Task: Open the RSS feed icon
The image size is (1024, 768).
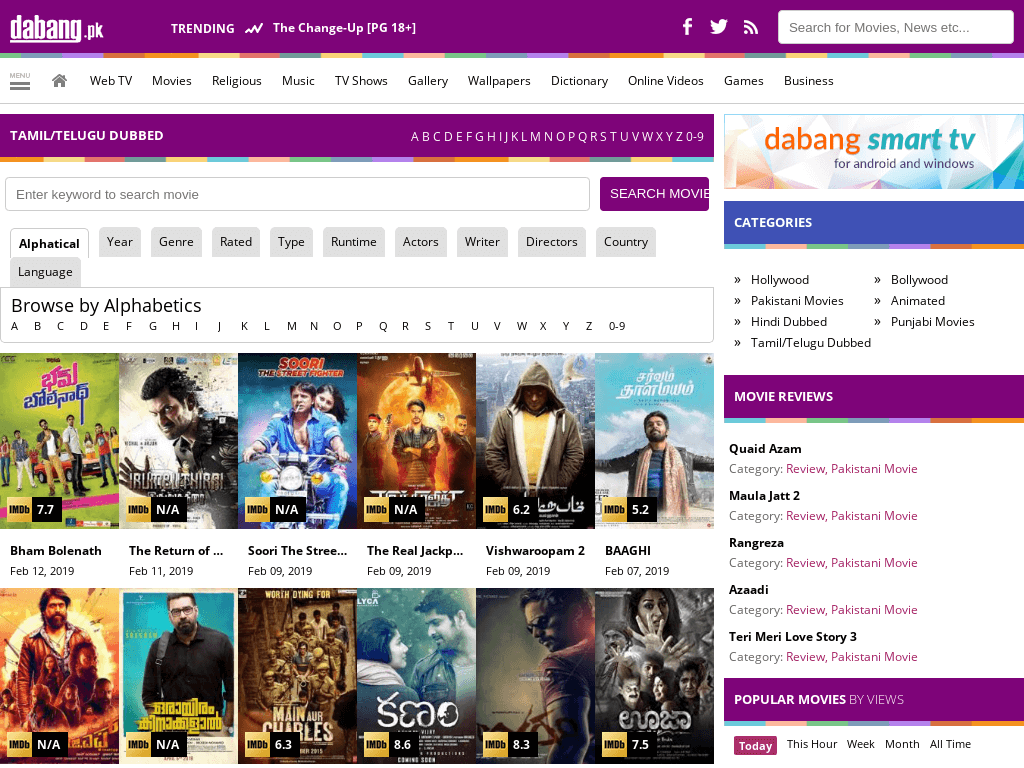Action: click(x=751, y=27)
